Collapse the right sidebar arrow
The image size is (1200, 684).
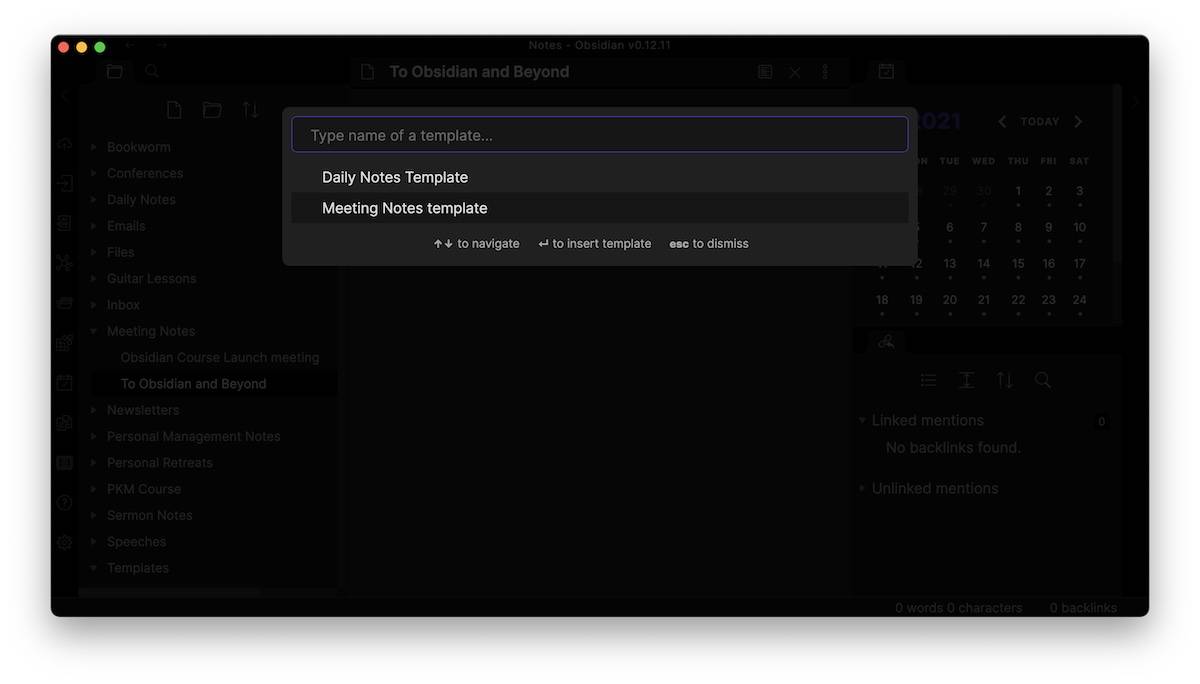[1135, 102]
